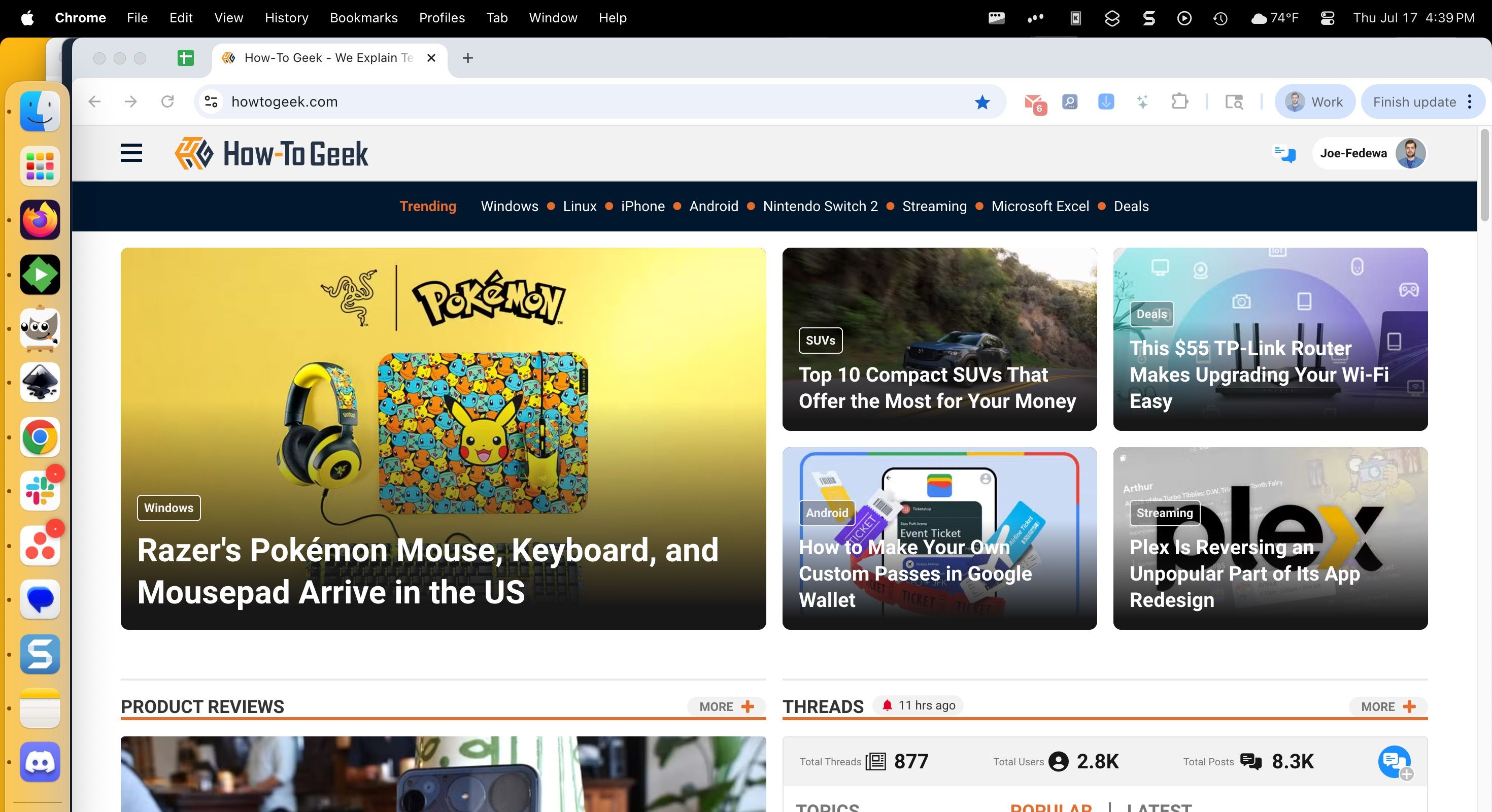Open Discord from the Dock
This screenshot has width=1492, height=812.
40,762
